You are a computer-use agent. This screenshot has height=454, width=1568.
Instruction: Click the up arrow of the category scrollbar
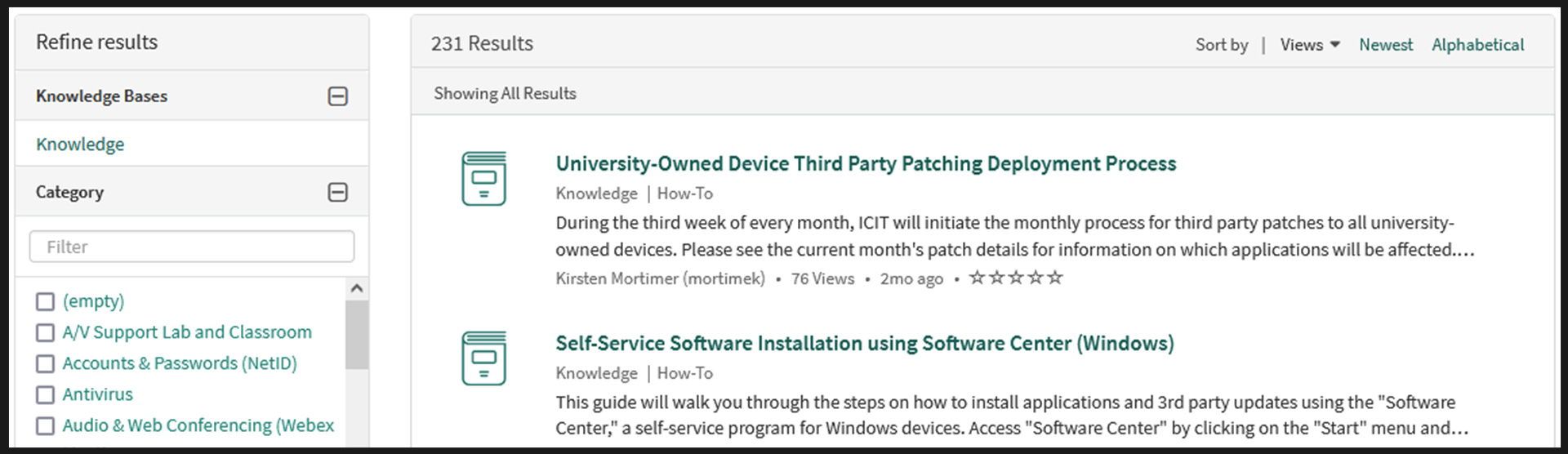(x=356, y=288)
